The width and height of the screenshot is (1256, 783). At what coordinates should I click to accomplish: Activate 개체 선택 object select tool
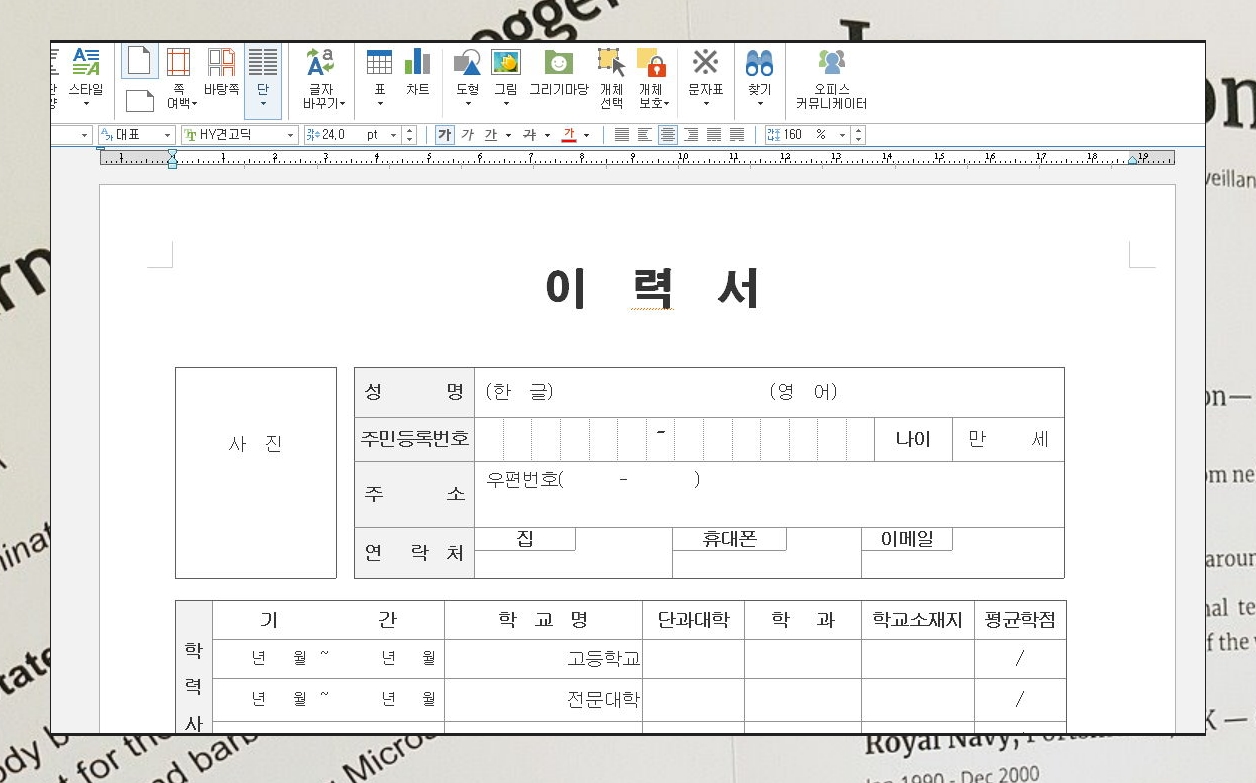click(x=612, y=77)
